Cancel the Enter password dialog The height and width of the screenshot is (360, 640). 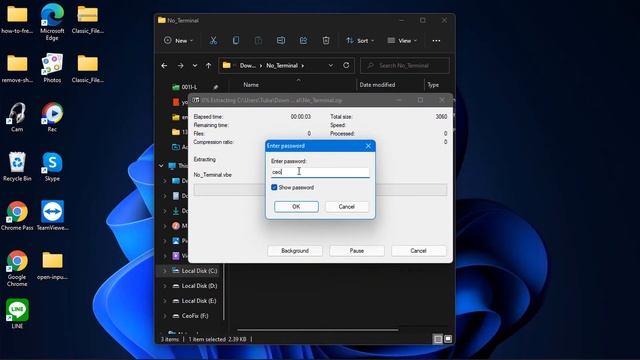[x=347, y=207]
